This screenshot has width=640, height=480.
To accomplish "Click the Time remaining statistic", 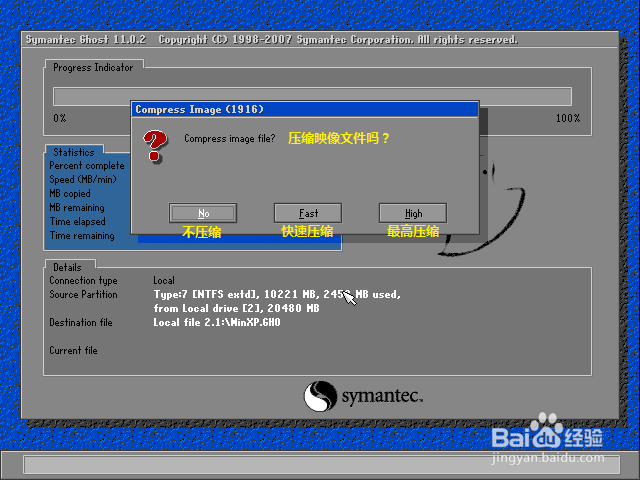I will tap(82, 236).
